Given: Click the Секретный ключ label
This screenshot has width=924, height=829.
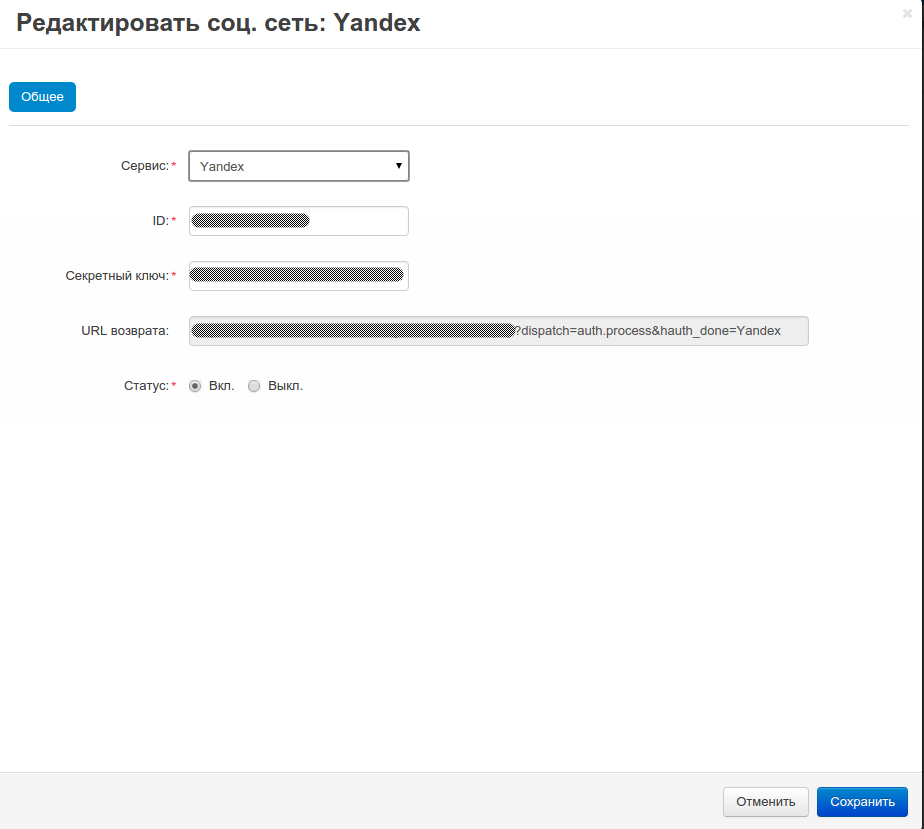Looking at the screenshot, I should pos(116,276).
